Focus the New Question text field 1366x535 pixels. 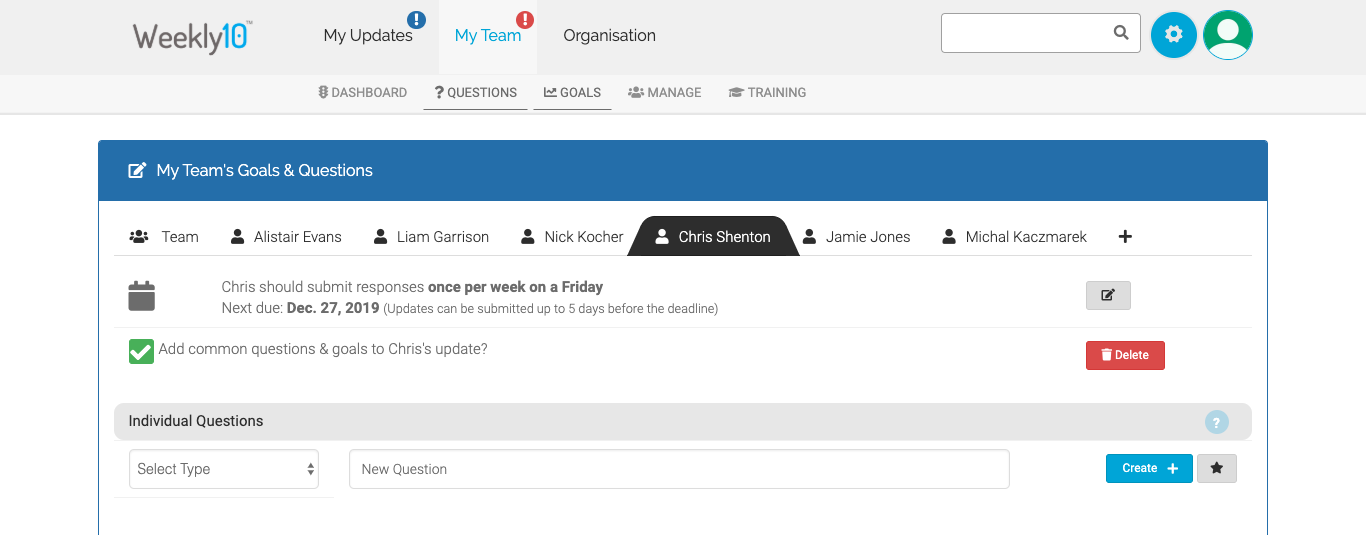(679, 469)
